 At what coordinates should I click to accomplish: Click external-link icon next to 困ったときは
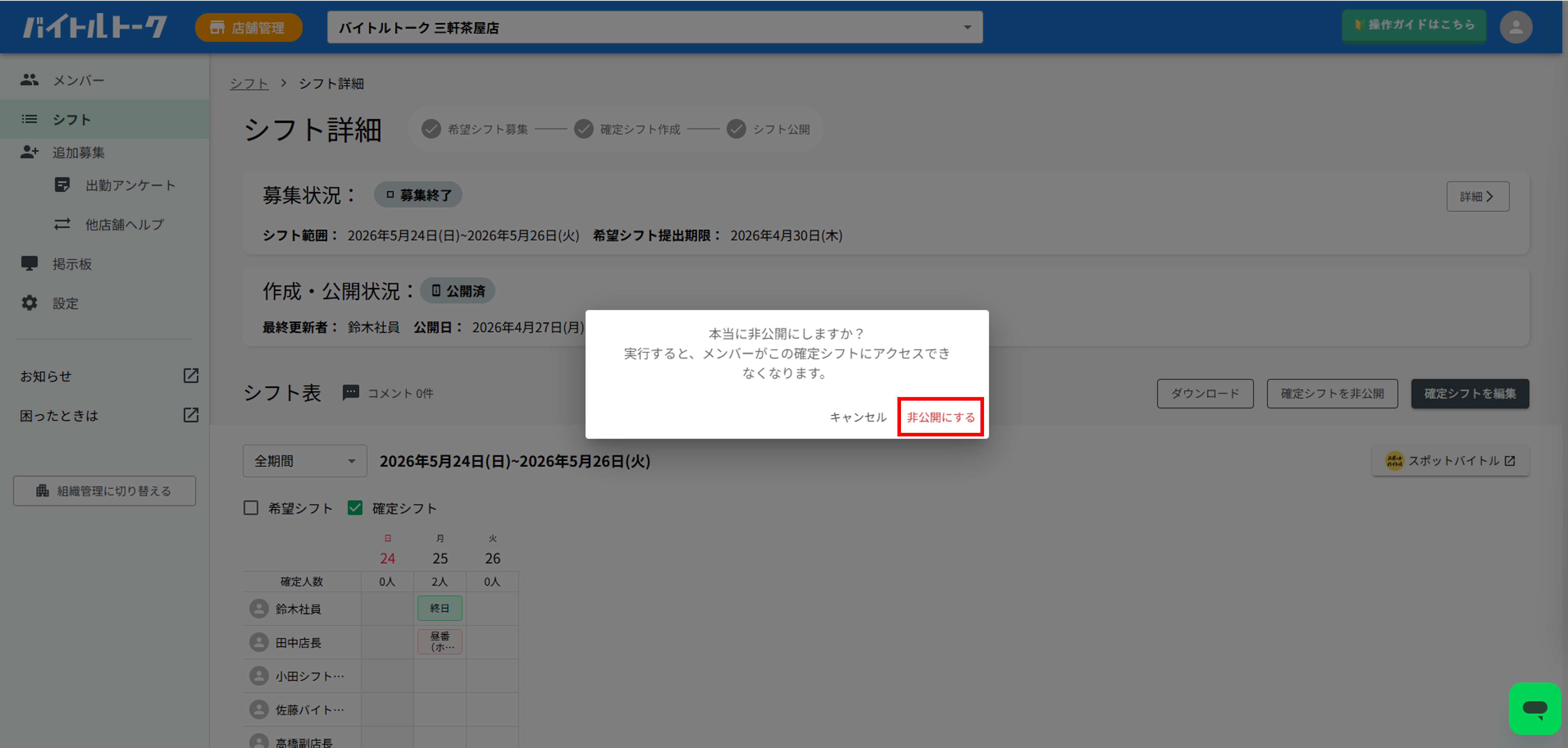click(x=191, y=415)
